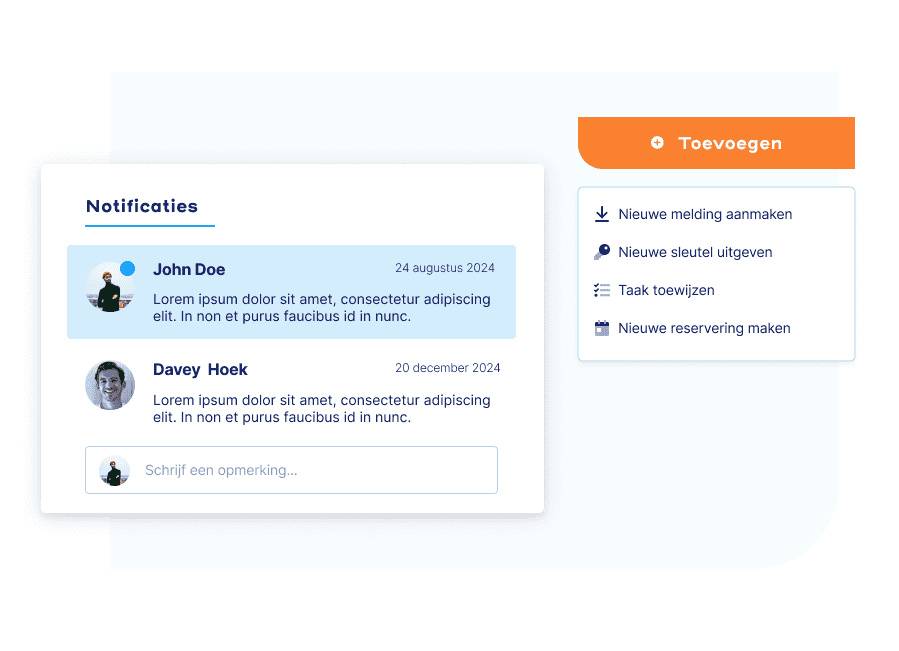Image resolution: width=899 pixels, height=651 pixels.
Task: Click the checklist icon for Taak toewijzen
Action: click(x=602, y=290)
